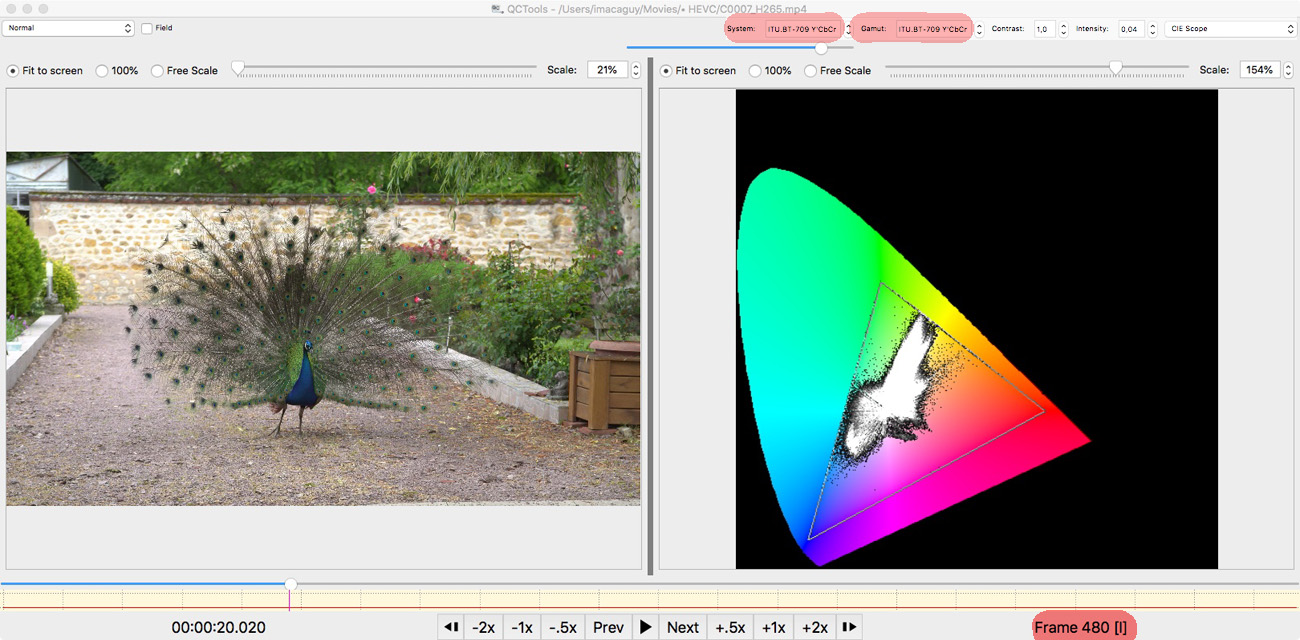Viewport: 1300px width, 640px height.
Task: Play forward at +1x speed
Action: point(773,627)
